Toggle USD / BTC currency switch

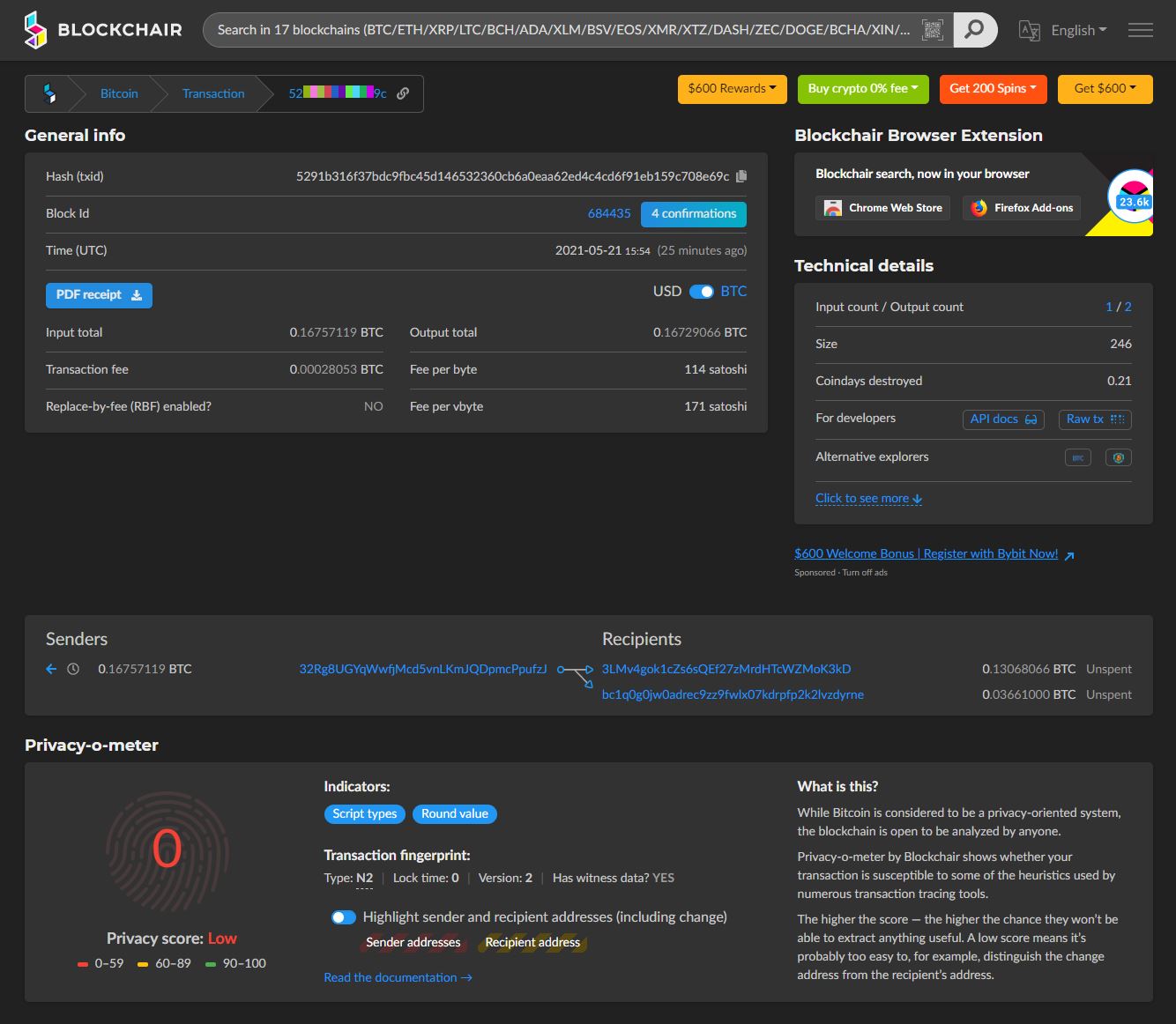(x=702, y=292)
